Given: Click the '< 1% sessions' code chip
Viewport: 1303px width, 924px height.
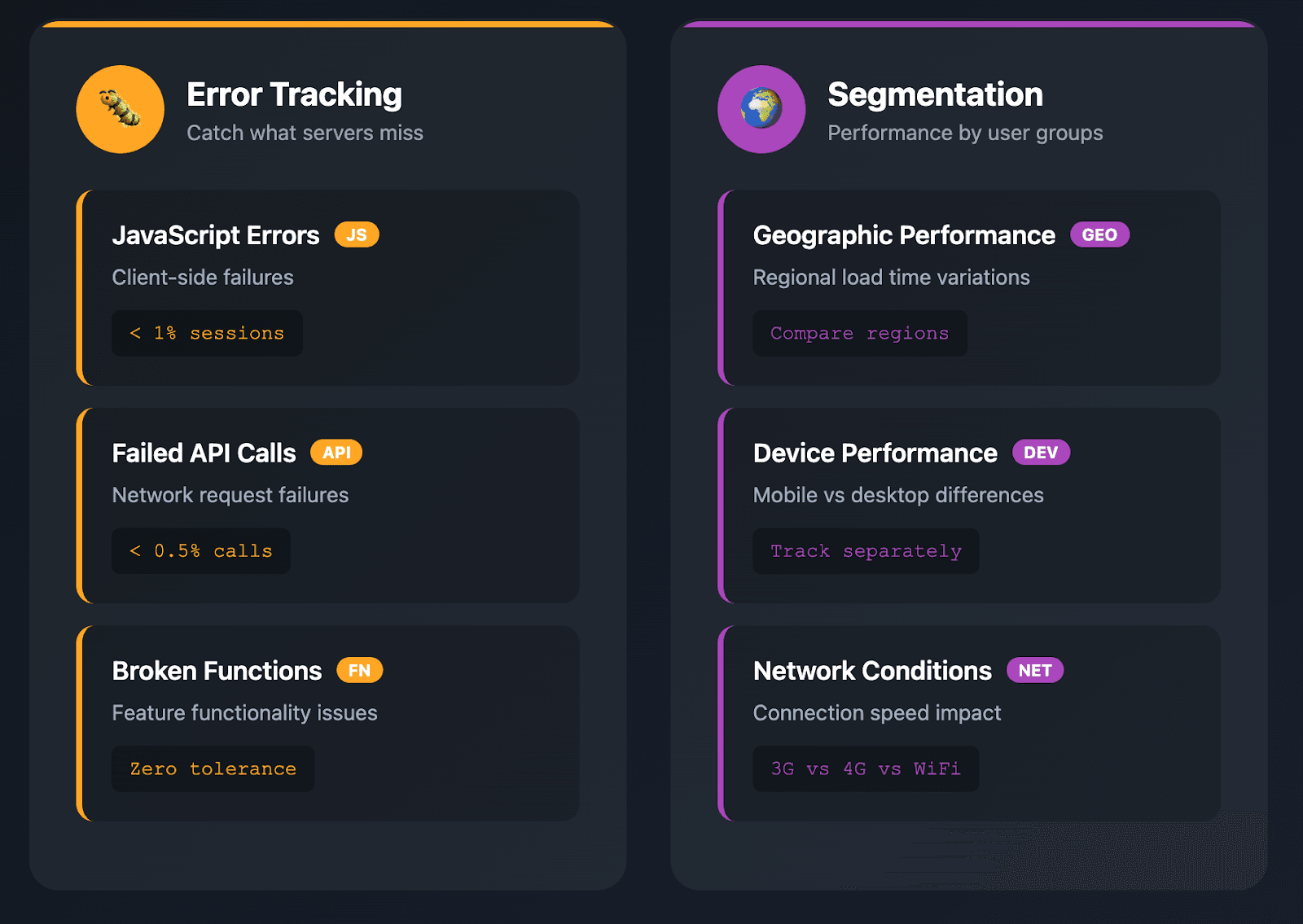Looking at the screenshot, I should [x=207, y=333].
